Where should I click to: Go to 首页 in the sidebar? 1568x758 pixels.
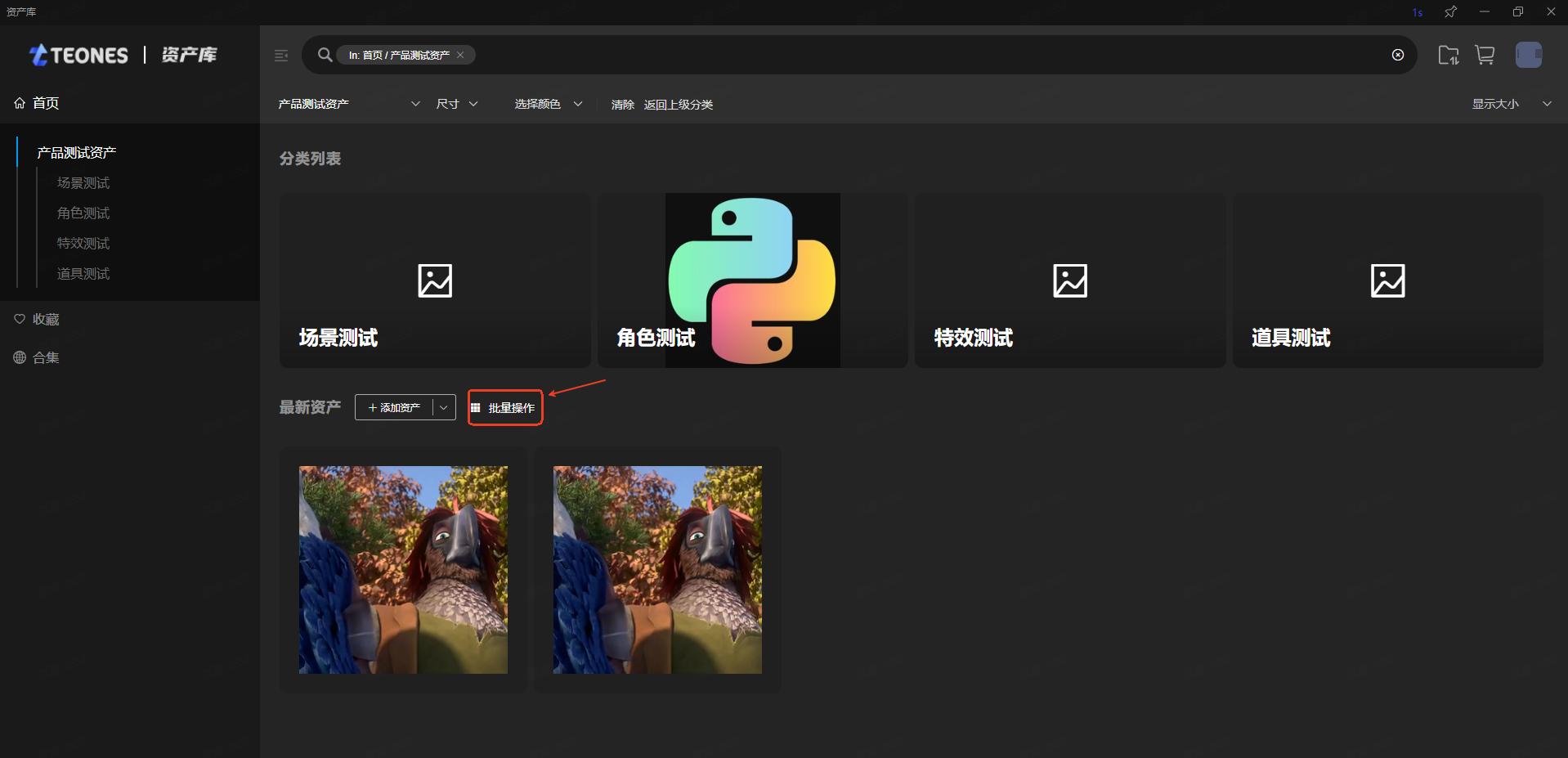[45, 103]
